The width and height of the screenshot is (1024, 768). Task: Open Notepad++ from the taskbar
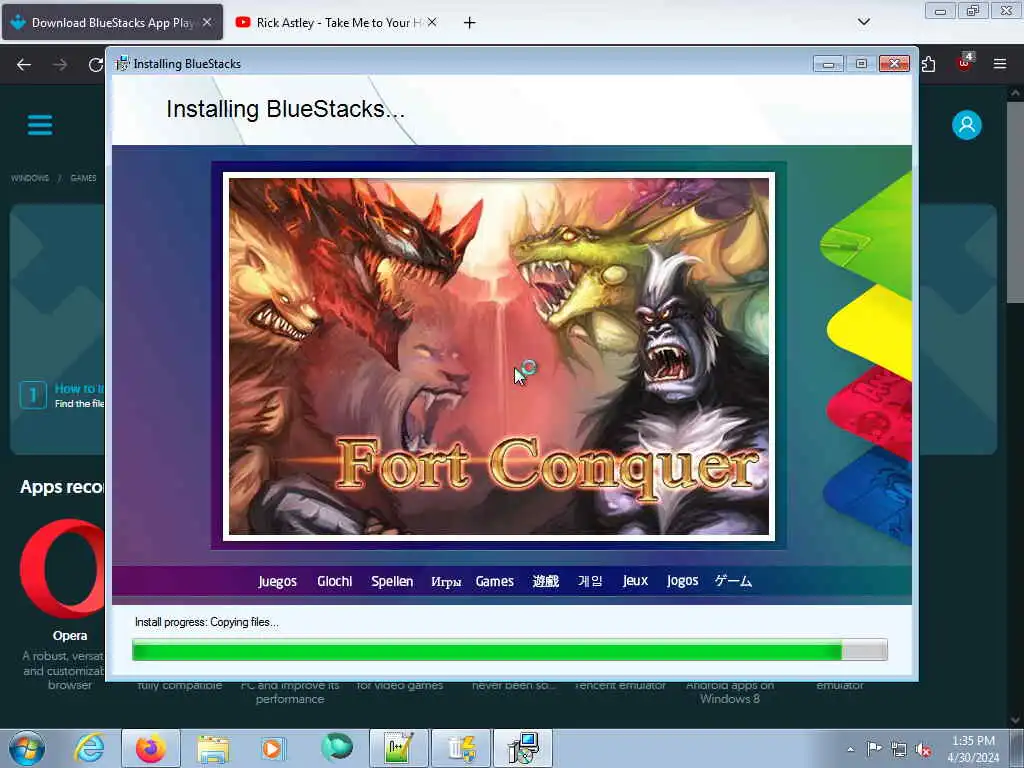pos(398,748)
